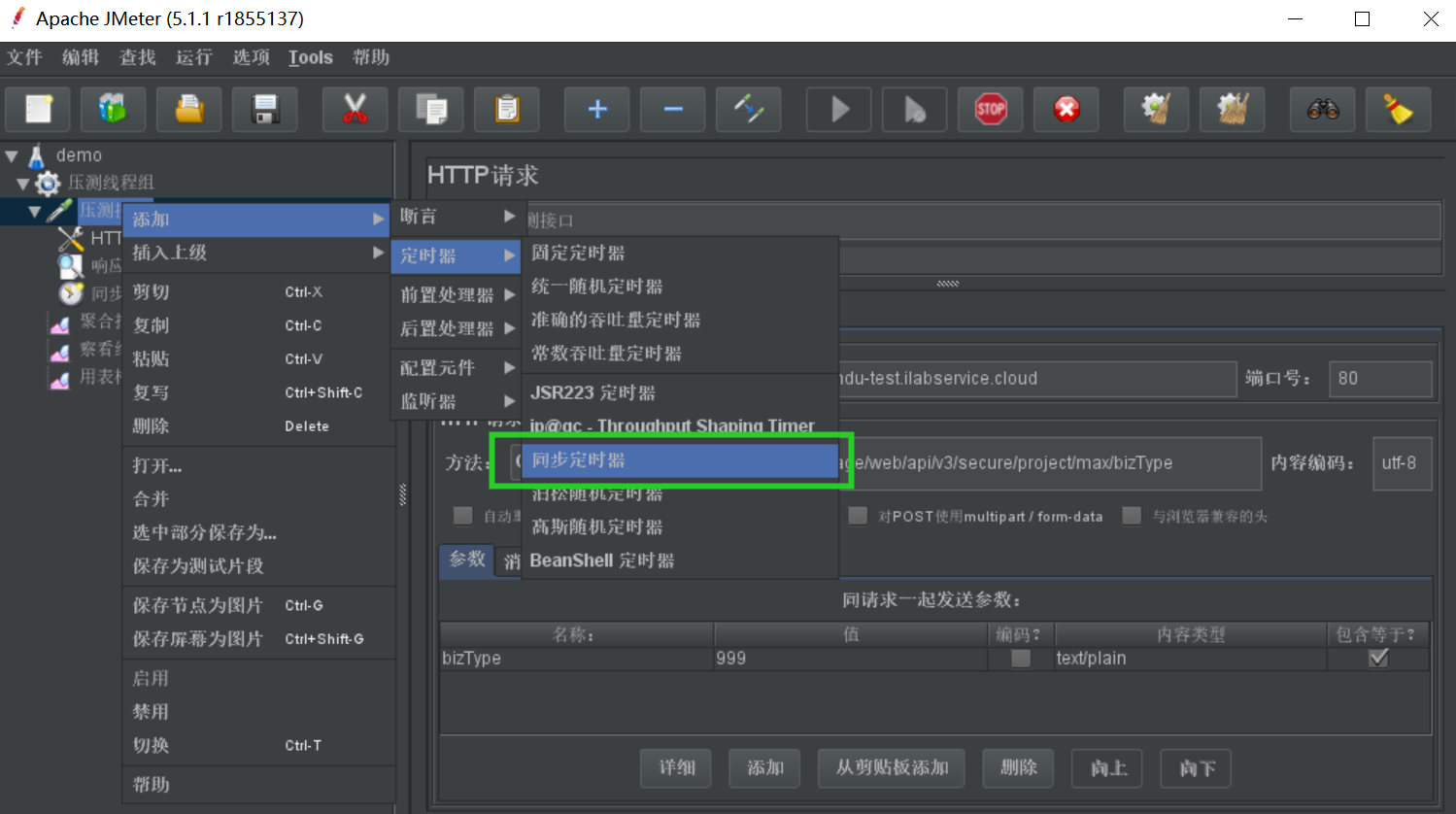Click the Cut scissors icon
This screenshot has height=814, width=1456.
coord(356,109)
